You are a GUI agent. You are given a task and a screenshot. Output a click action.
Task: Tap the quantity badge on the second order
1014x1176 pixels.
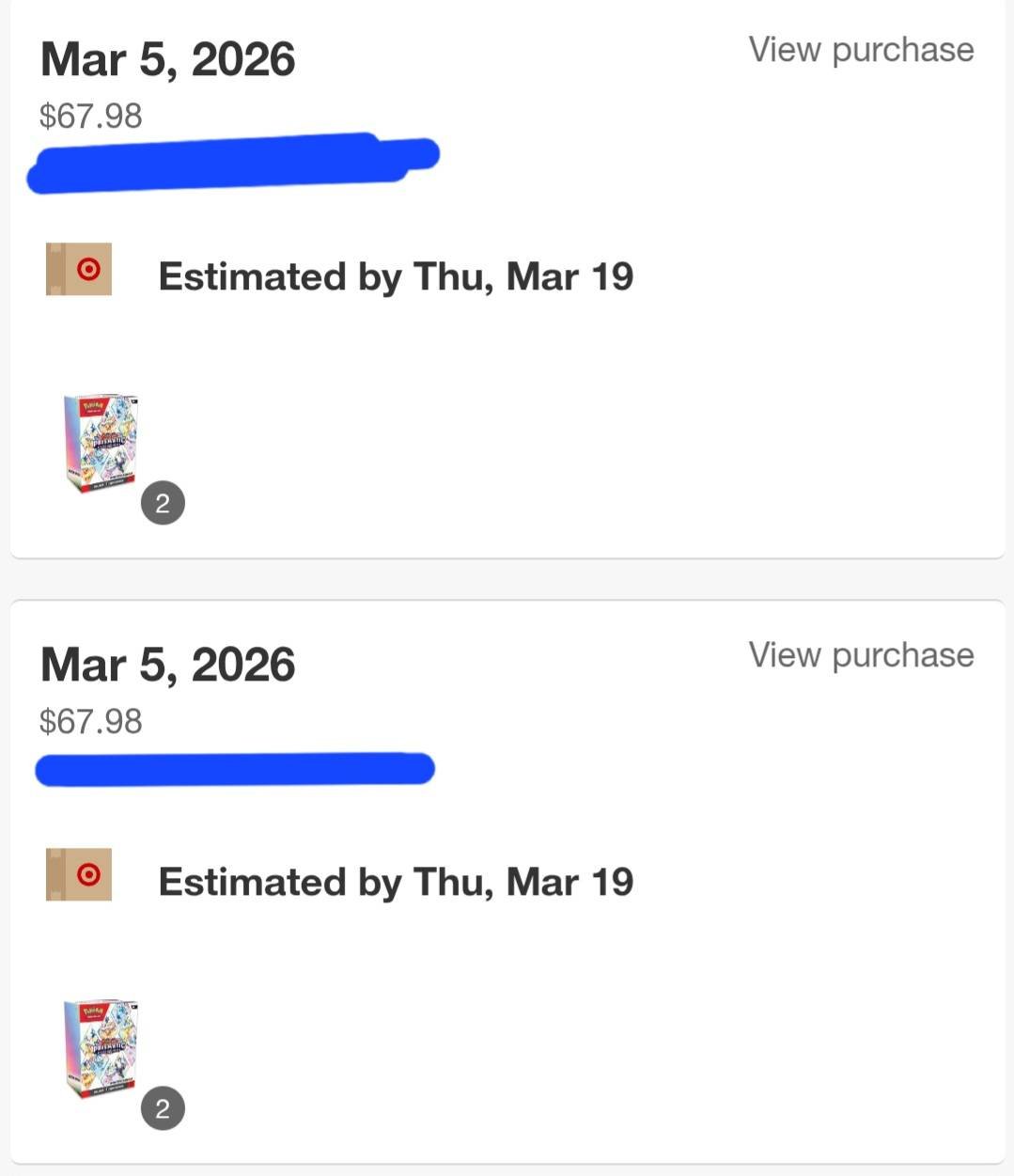coord(163,1108)
